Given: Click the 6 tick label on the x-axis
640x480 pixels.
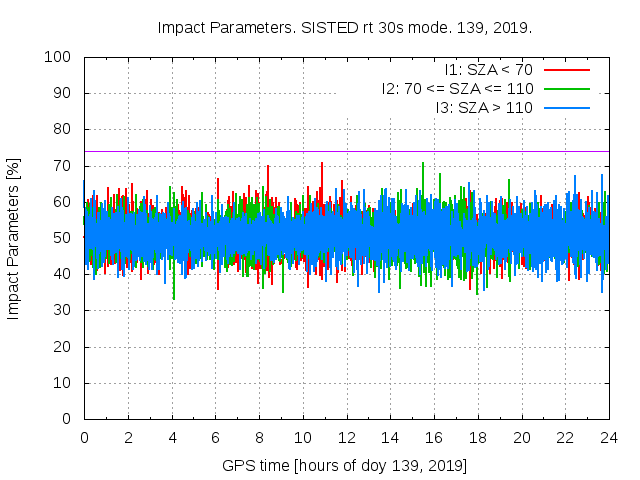Looking at the screenshot, I should pos(215,437).
